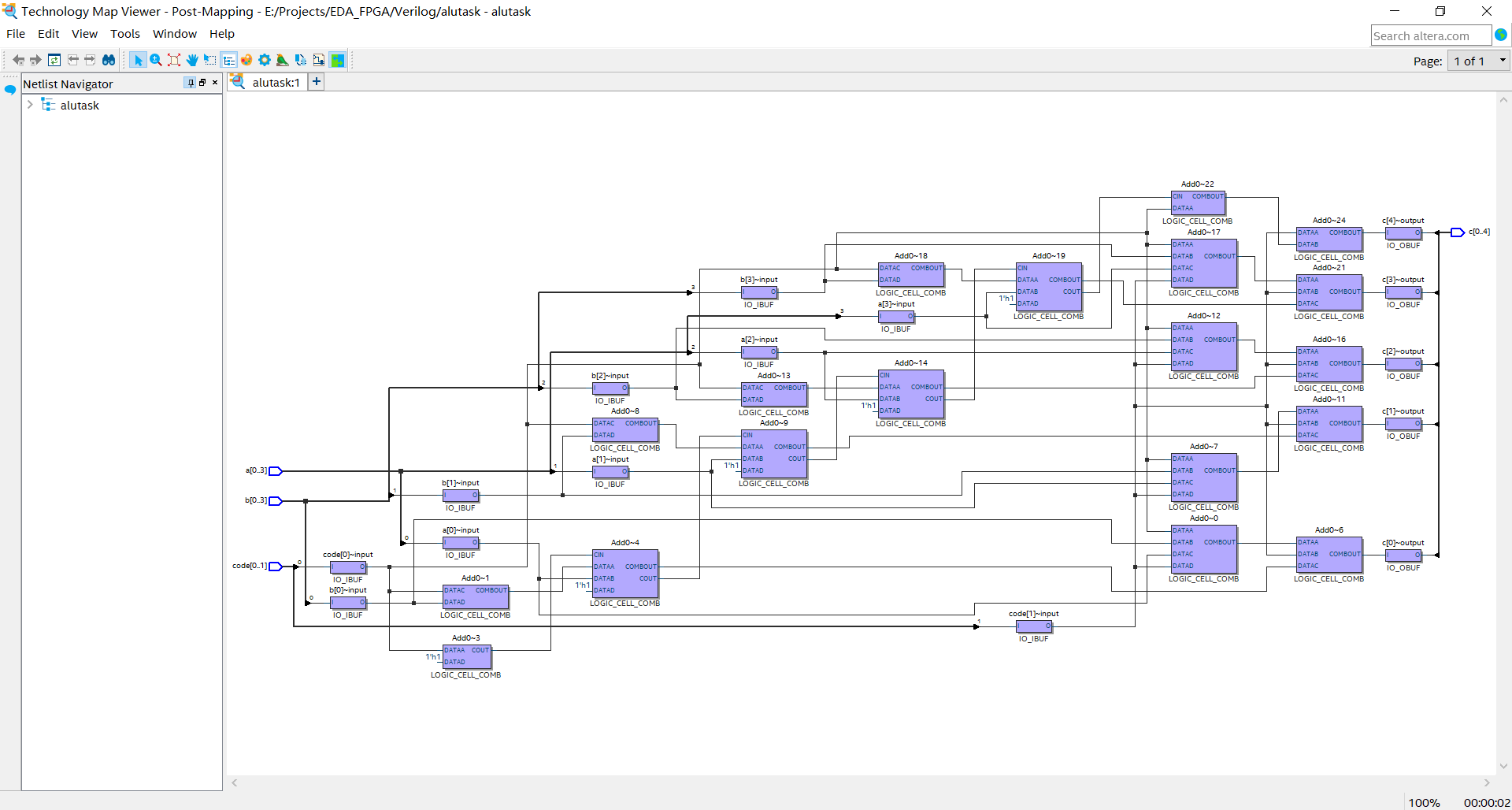The height and width of the screenshot is (810, 1512).
Task: Click the gear settings icon
Action: pos(265,60)
